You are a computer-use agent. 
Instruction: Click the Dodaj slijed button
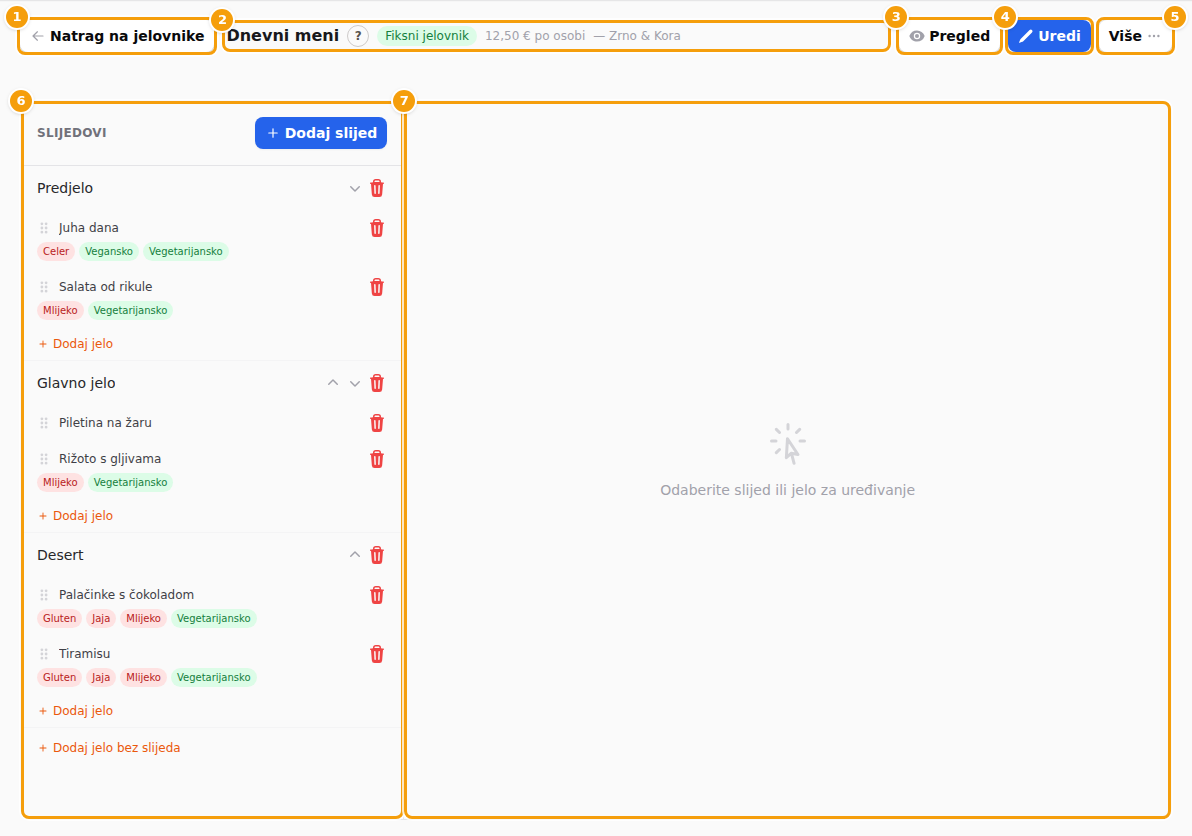click(321, 133)
